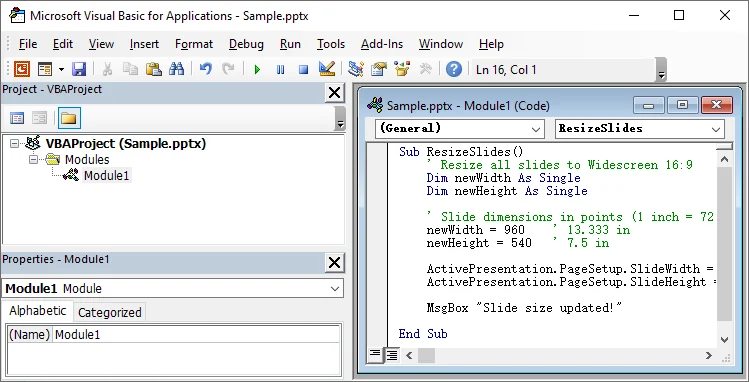Open the Insert menu
The width and height of the screenshot is (749, 382).
pyautogui.click(x=144, y=44)
